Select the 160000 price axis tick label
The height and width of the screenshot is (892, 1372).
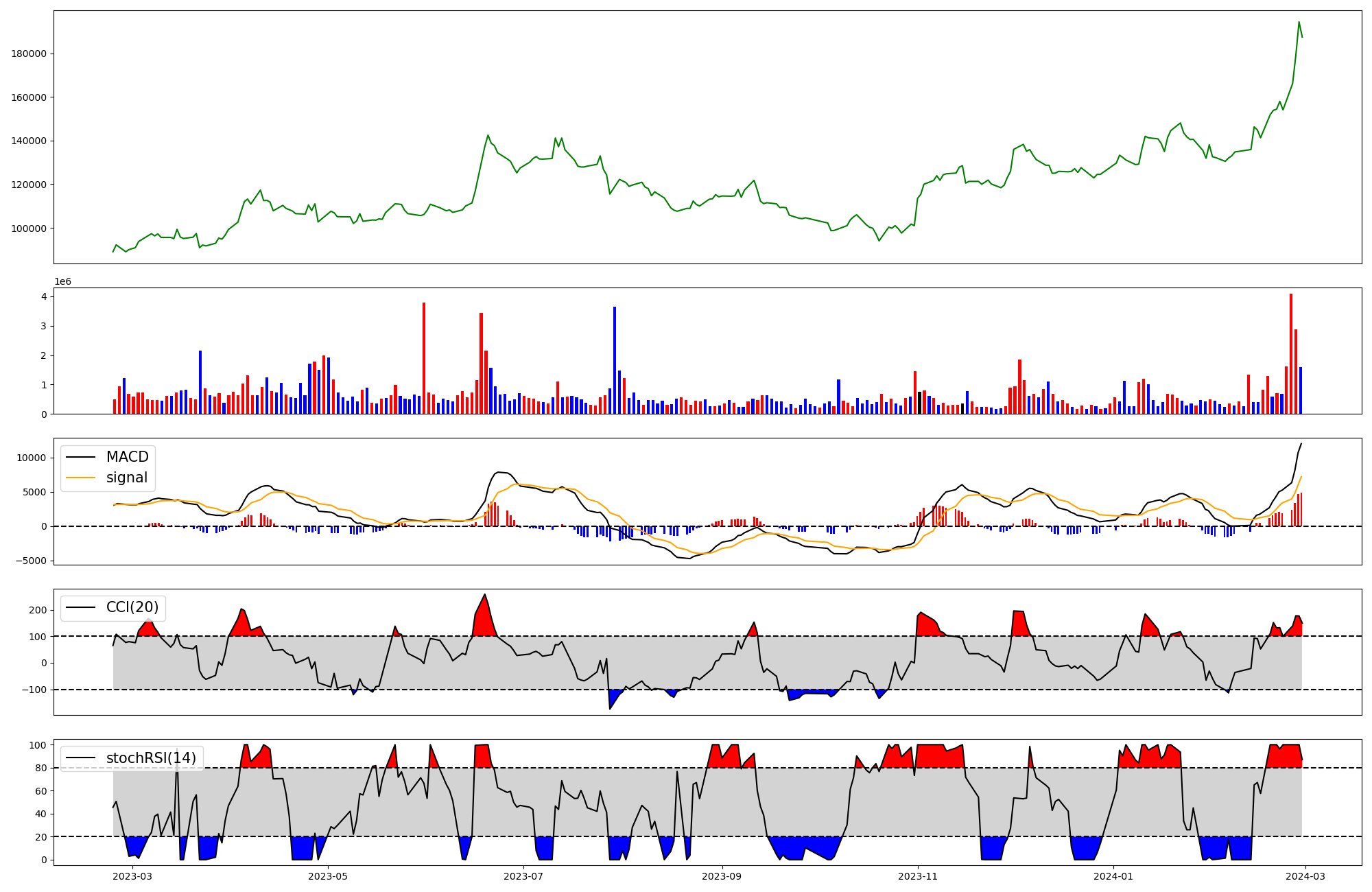pyautogui.click(x=29, y=97)
